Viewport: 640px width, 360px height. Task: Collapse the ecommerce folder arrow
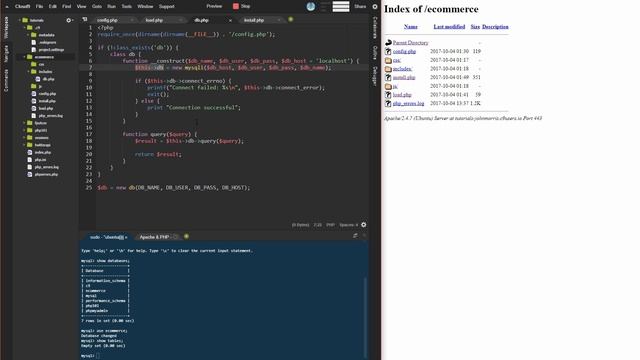click(x=24, y=57)
